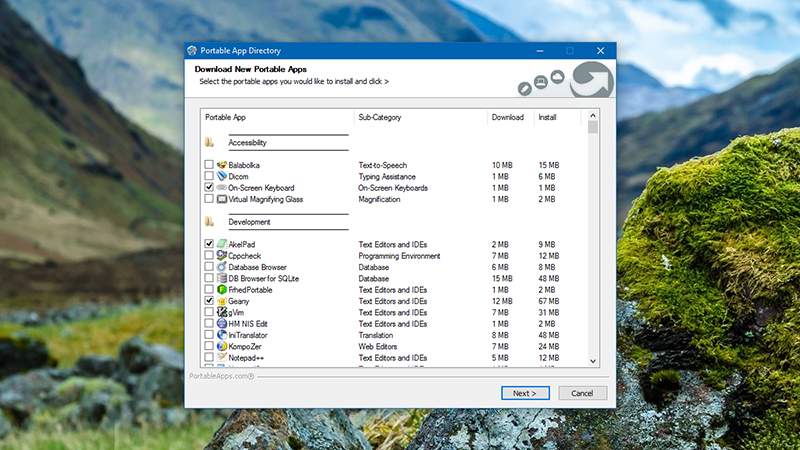Click the KompoZer app icon
Screen dimensions: 800x450
click(x=221, y=346)
